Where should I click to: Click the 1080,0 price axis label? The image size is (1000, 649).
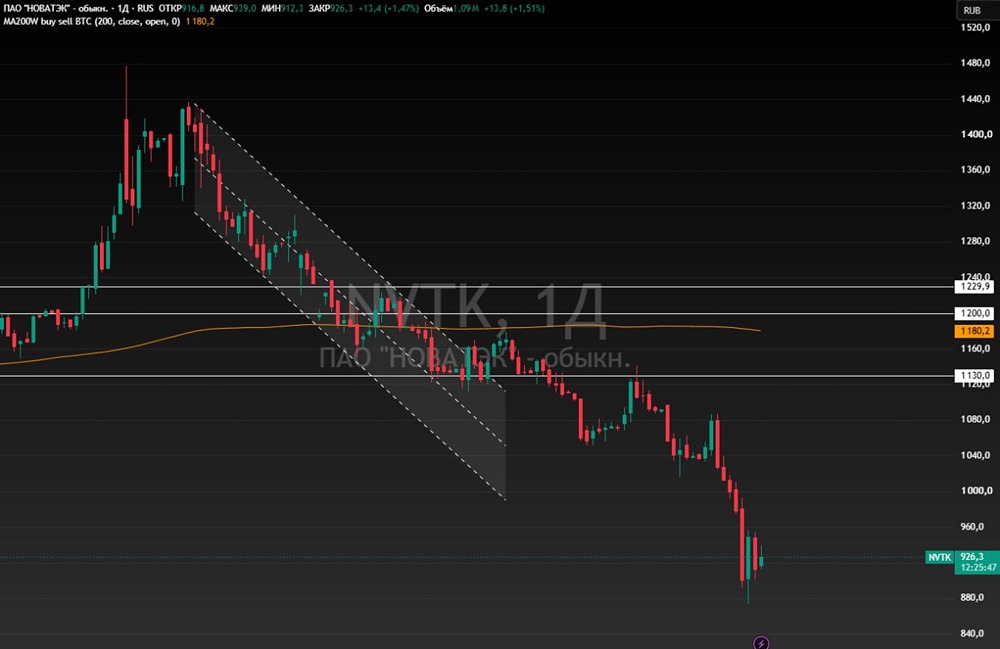point(975,419)
